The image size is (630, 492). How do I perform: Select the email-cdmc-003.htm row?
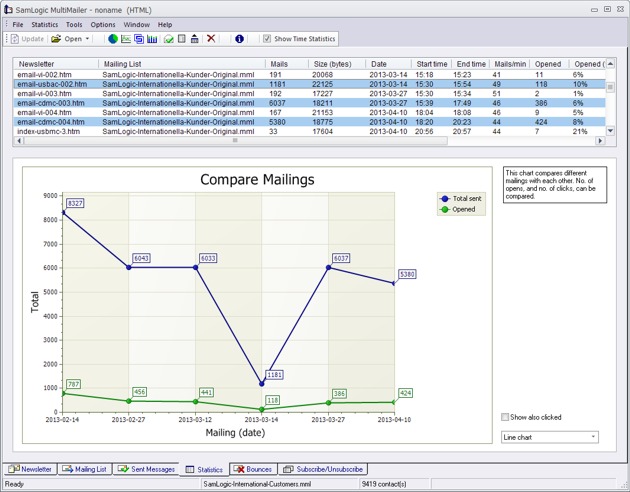309,103
